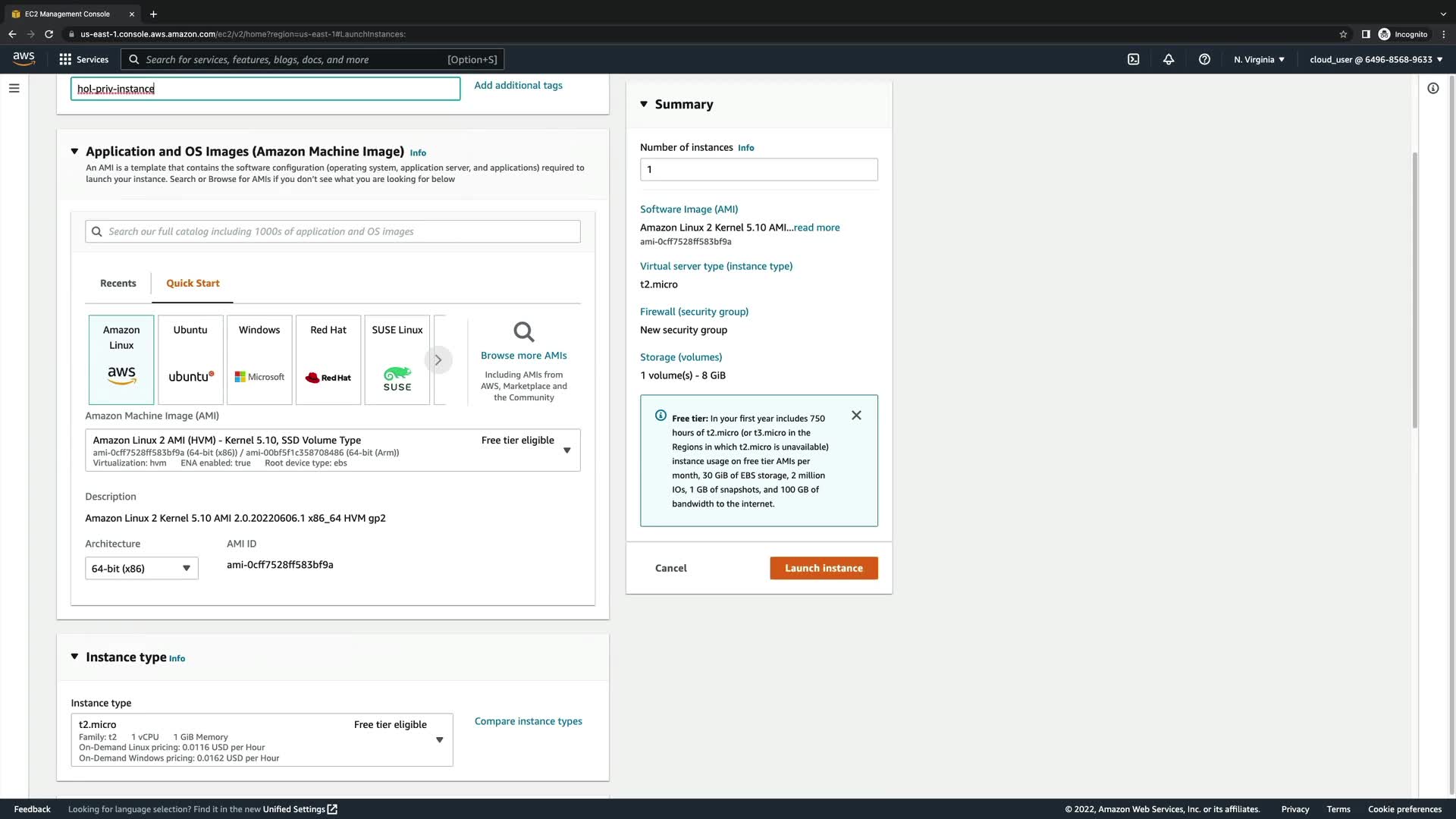Image resolution: width=1456 pixels, height=819 pixels.
Task: Switch to the Recents tab
Action: [118, 284]
